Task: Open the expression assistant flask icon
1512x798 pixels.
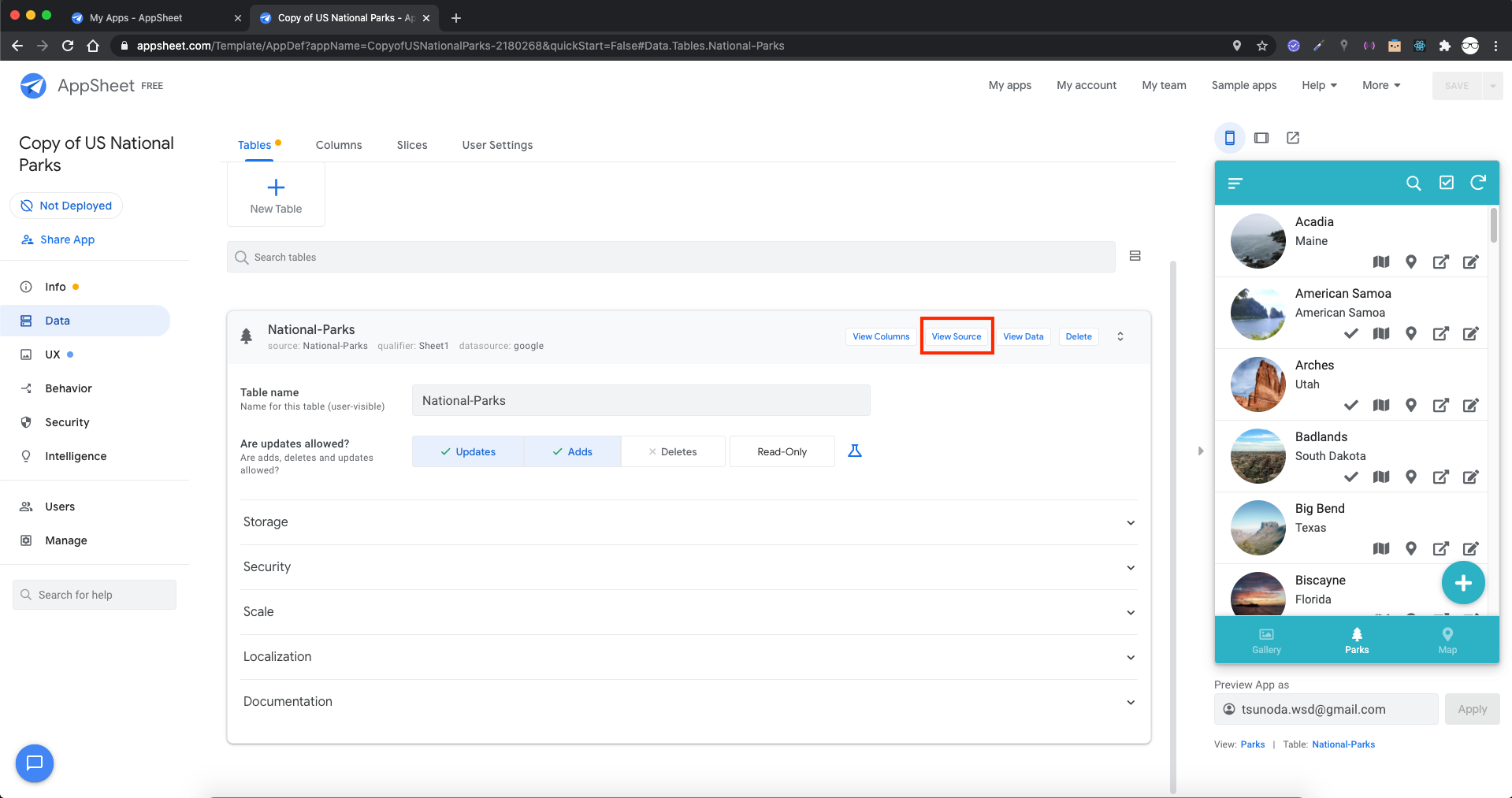Action: pos(855,451)
